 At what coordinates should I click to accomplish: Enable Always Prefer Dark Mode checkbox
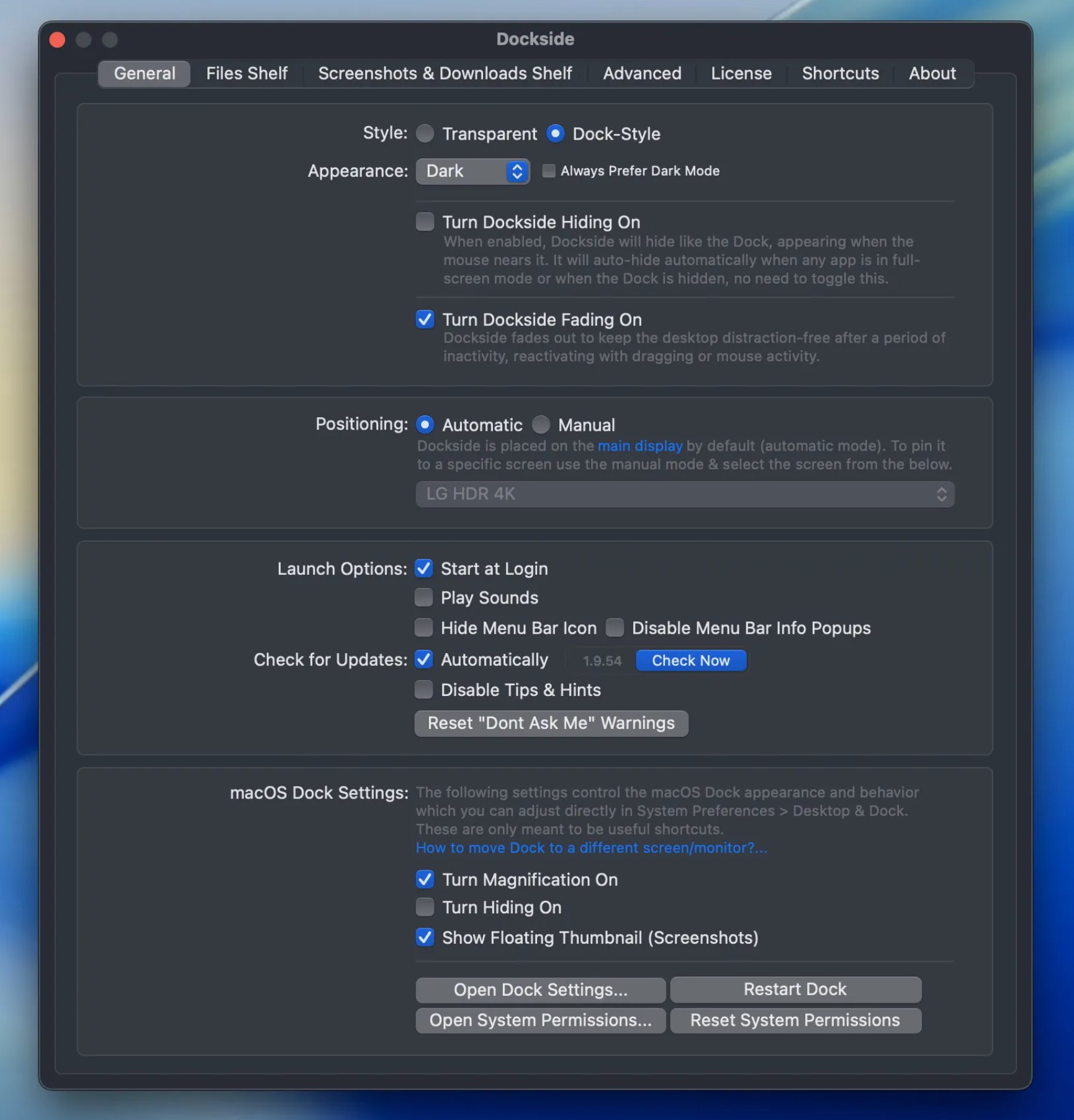point(549,171)
